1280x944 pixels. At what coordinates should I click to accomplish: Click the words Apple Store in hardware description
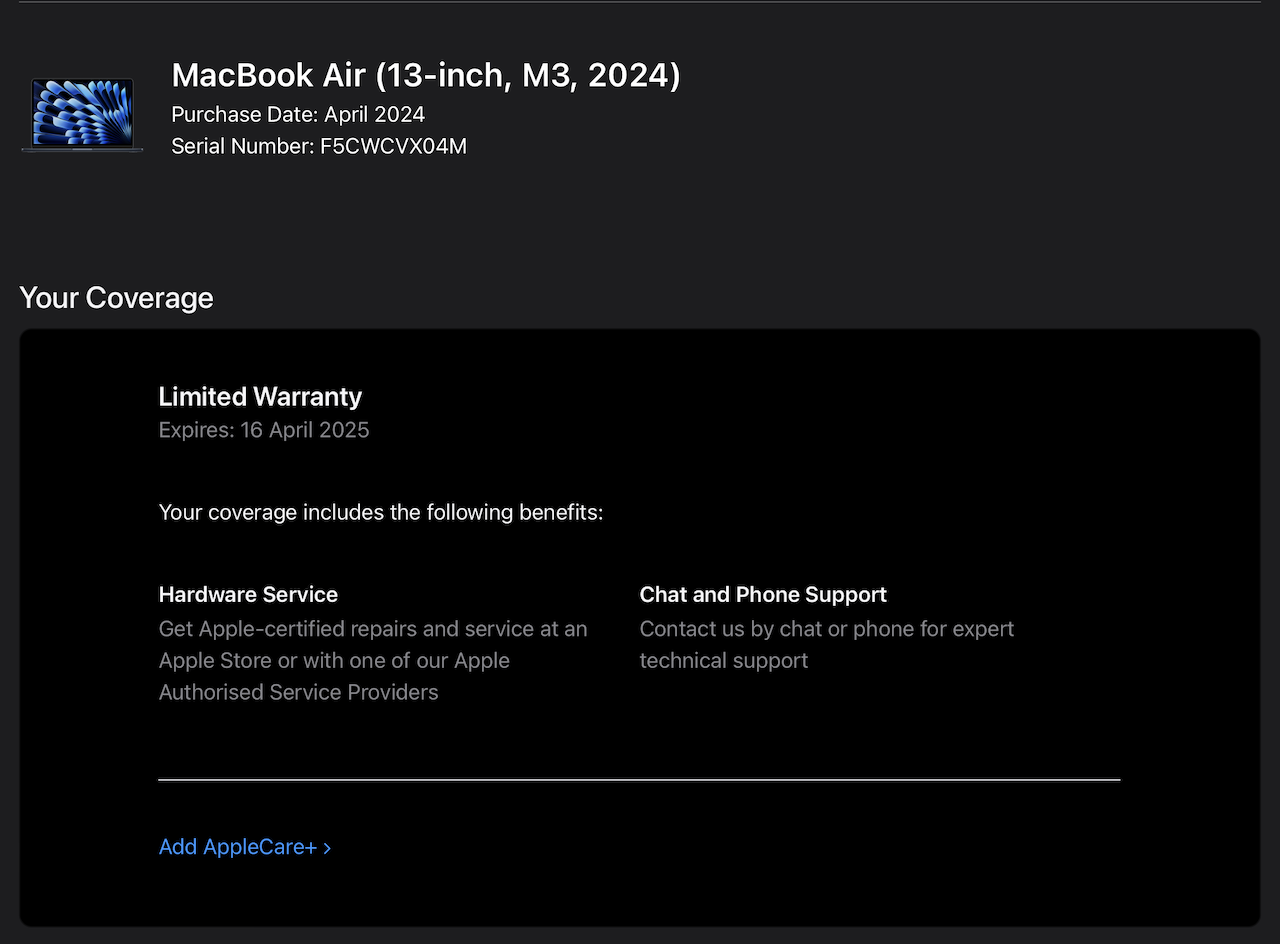[x=214, y=660]
